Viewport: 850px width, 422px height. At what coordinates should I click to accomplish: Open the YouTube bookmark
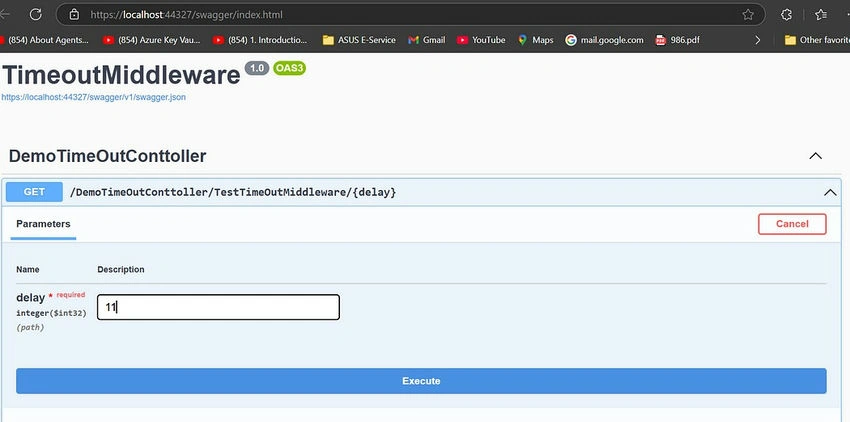[481, 40]
